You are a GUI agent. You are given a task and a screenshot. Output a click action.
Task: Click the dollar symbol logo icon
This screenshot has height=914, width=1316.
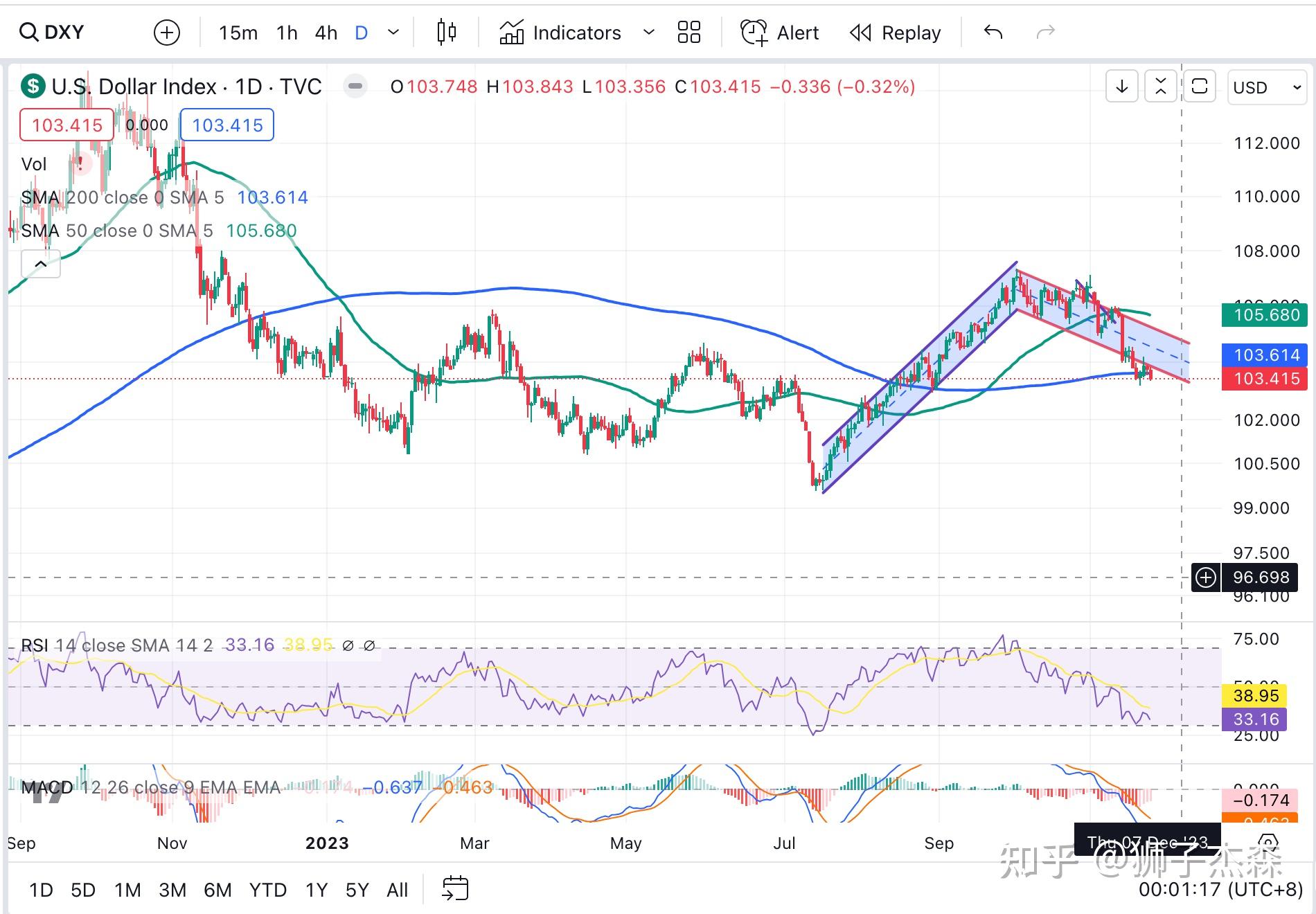click(32, 87)
